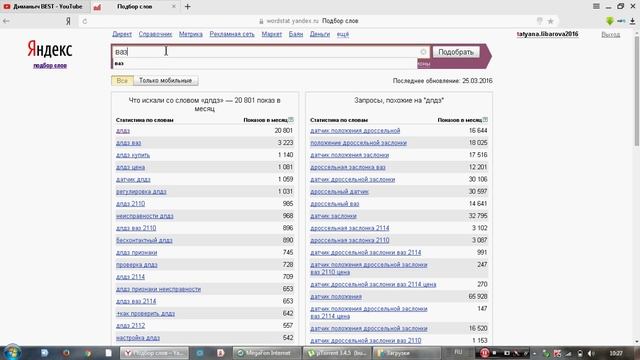This screenshot has width=640, height=360.
Task: Open the 'бесконтактный дпдз' query link
Action: pos(144,240)
